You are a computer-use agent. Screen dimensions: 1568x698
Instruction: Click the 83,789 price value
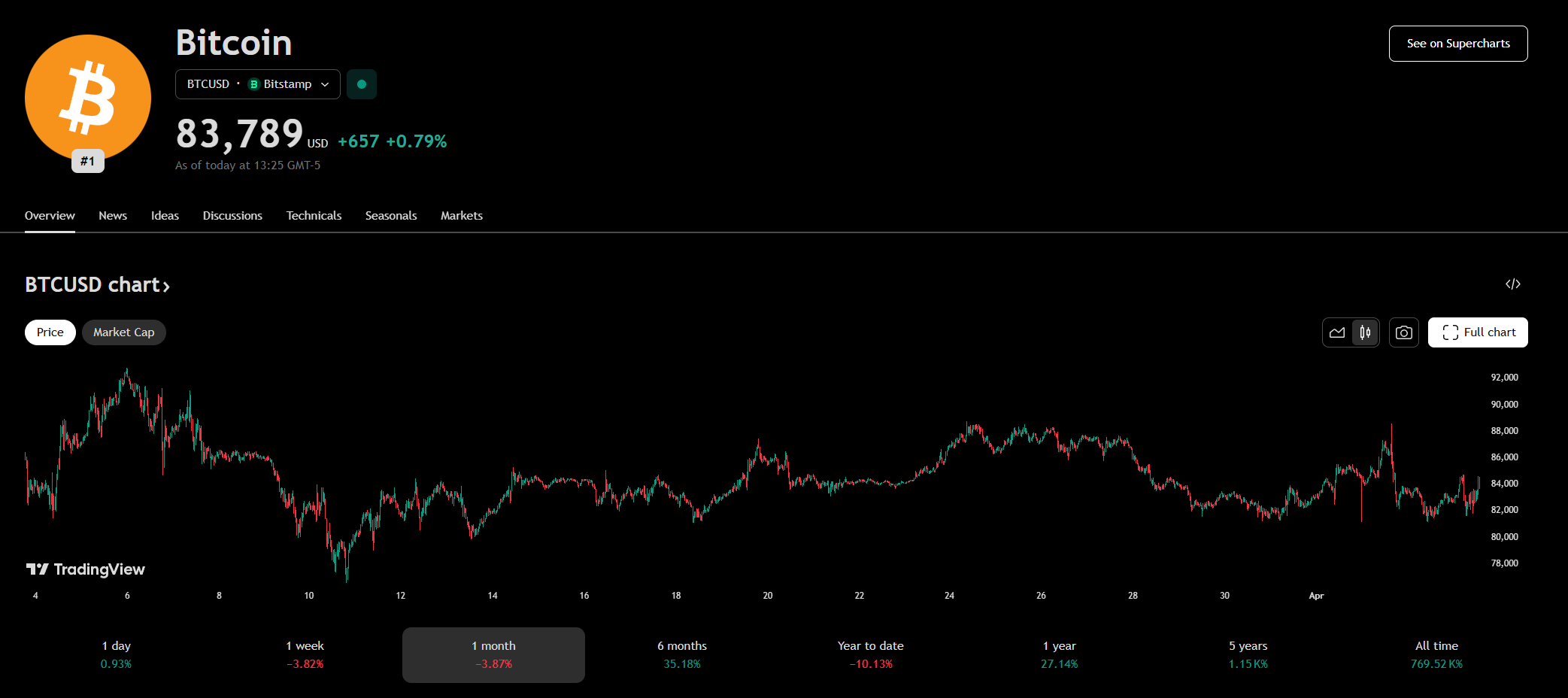pyautogui.click(x=239, y=135)
